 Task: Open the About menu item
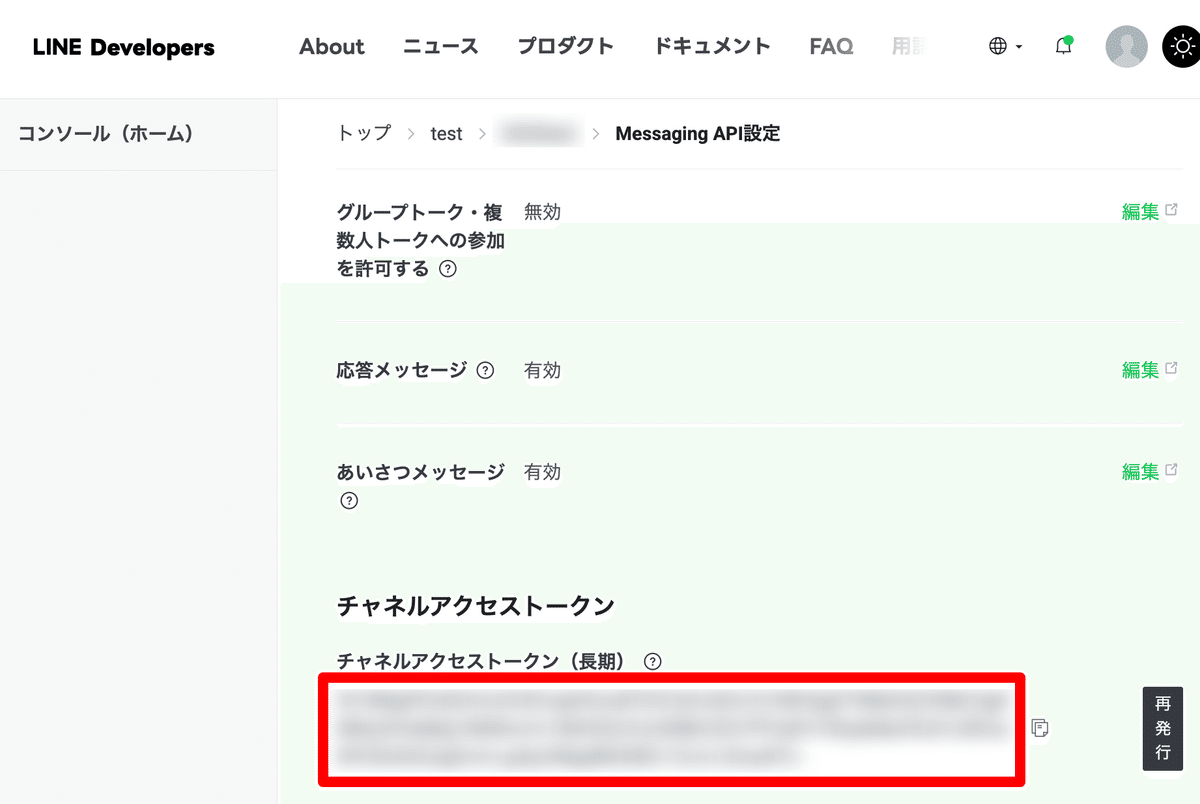coord(332,47)
